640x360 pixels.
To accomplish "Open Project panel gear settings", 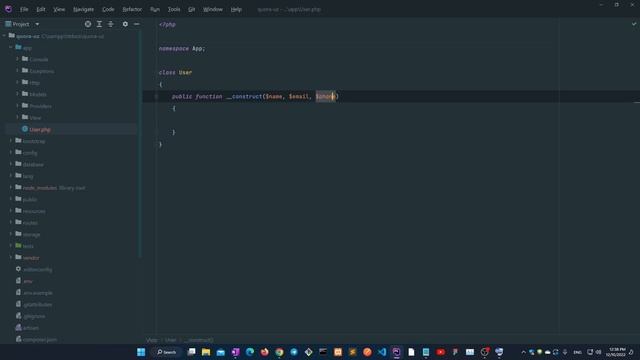I will 125,24.
